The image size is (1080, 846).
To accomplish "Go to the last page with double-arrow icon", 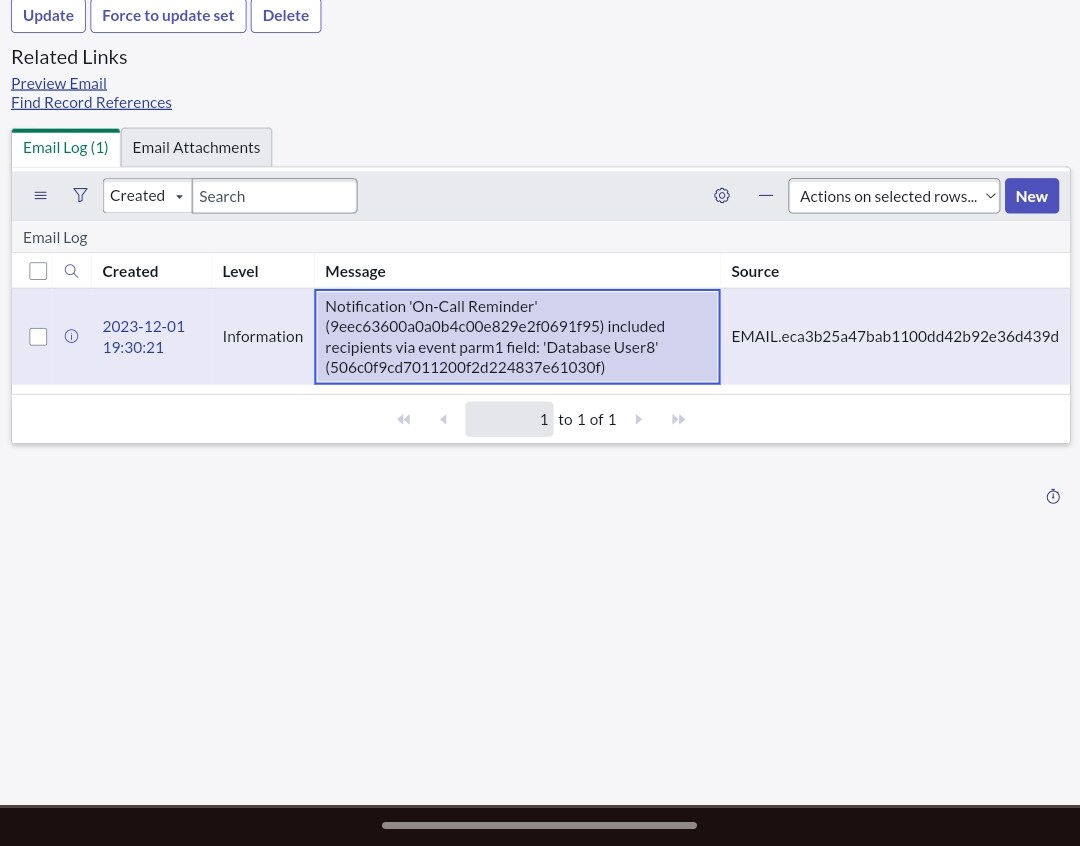I will pos(677,418).
